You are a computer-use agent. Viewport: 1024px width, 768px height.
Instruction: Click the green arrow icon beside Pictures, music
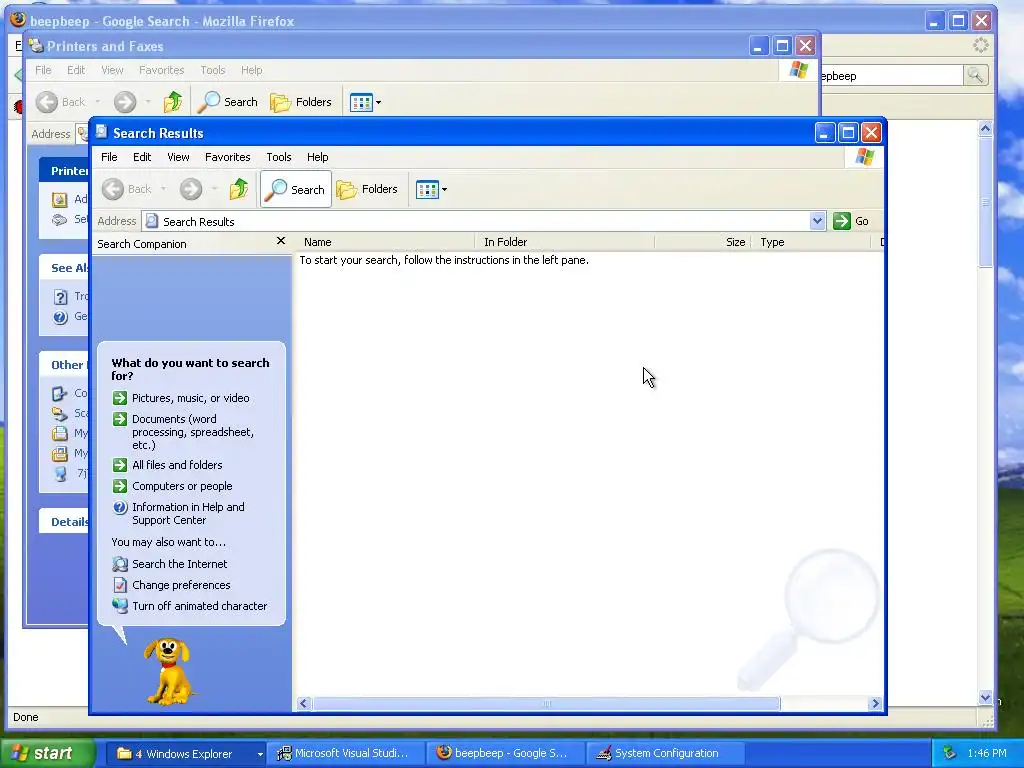click(x=120, y=398)
